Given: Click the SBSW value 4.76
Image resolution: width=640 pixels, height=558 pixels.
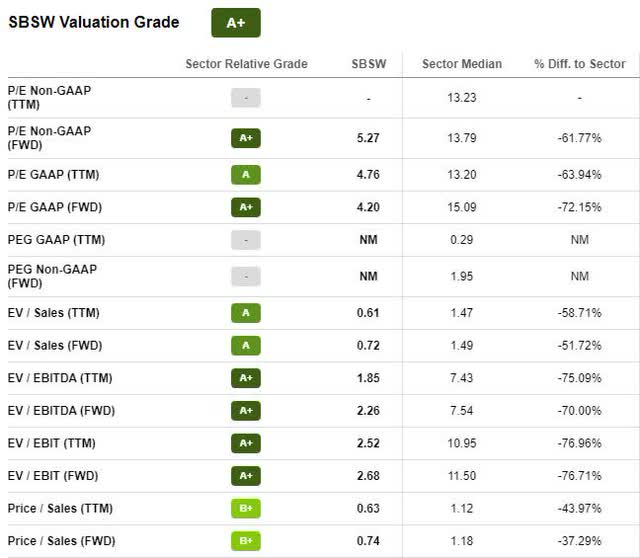Looking at the screenshot, I should (368, 175).
